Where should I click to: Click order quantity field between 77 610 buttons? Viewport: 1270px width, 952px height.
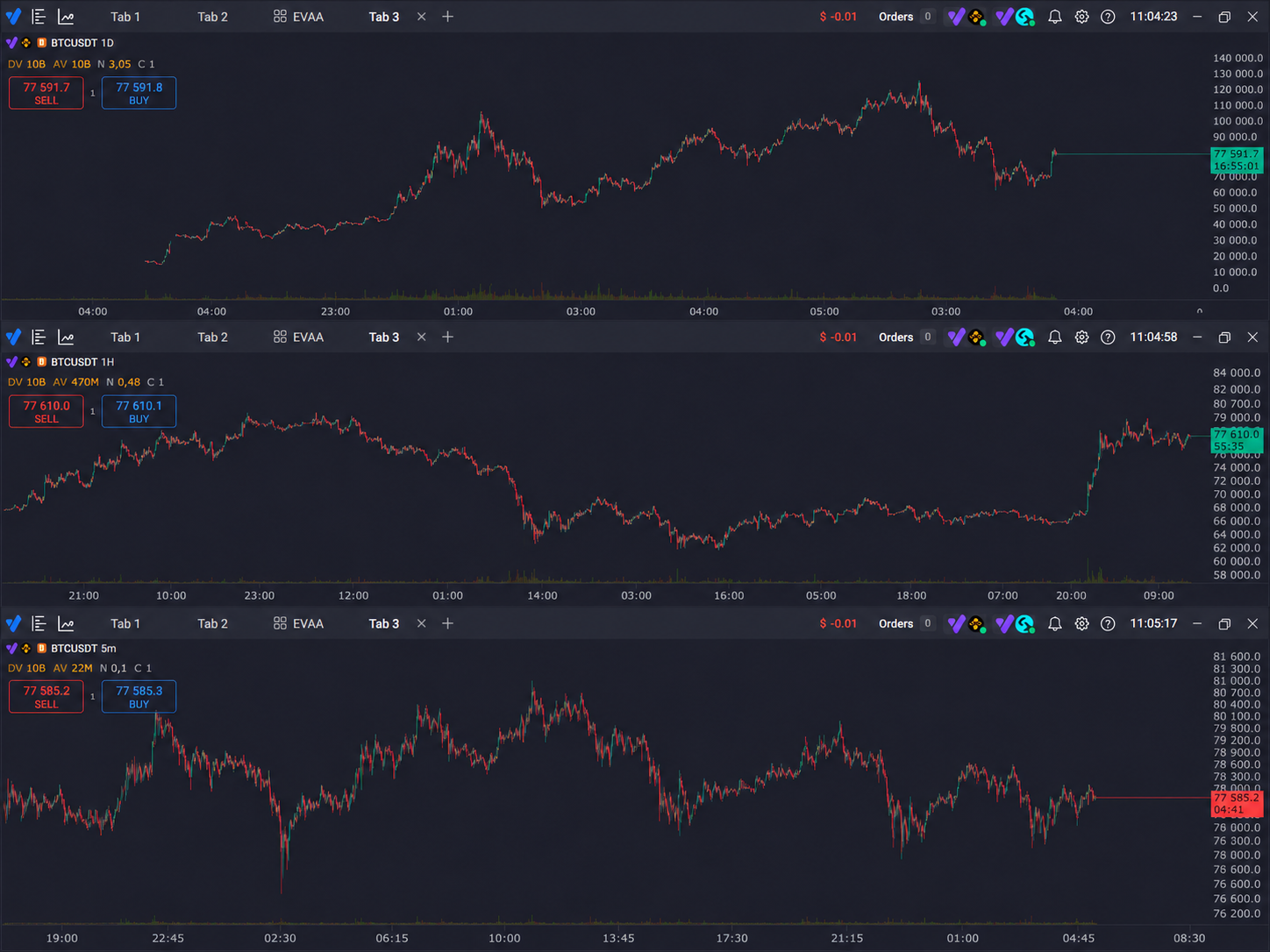93,411
